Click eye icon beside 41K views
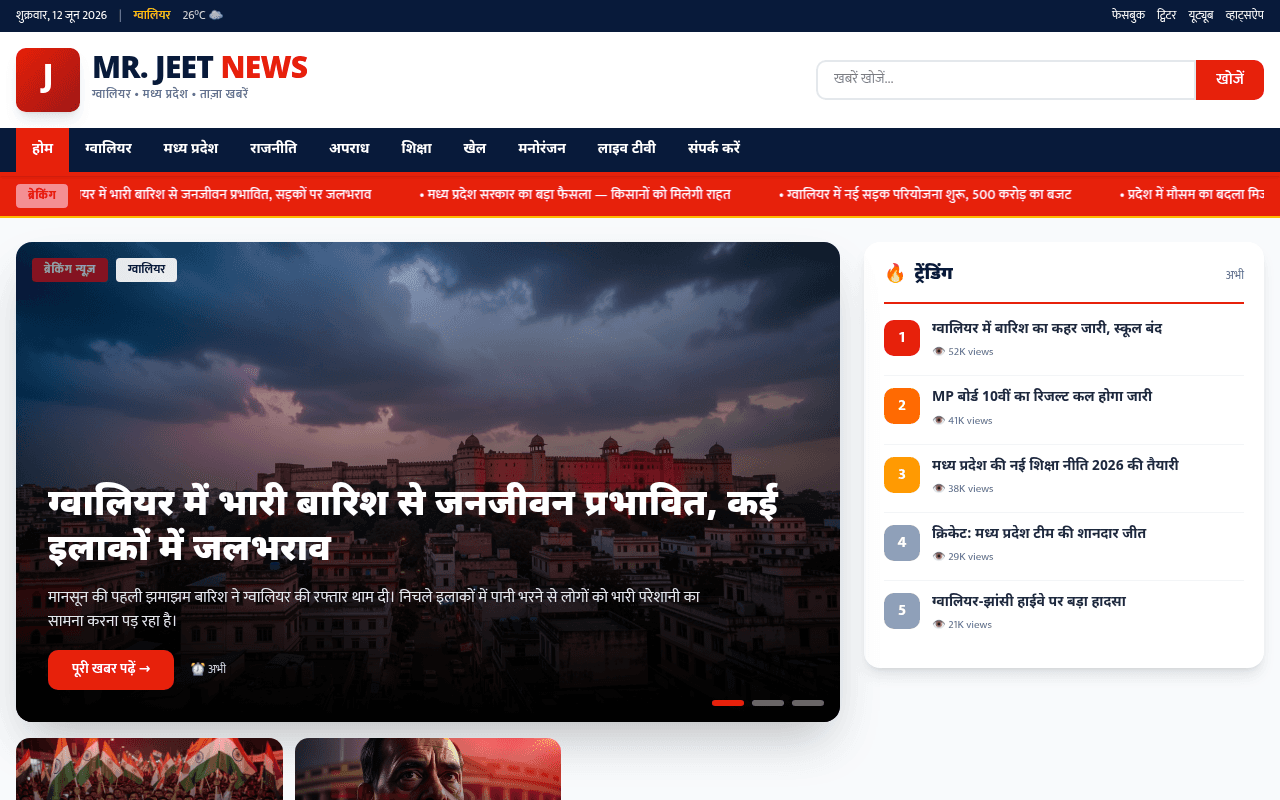The width and height of the screenshot is (1280, 800). [x=938, y=420]
